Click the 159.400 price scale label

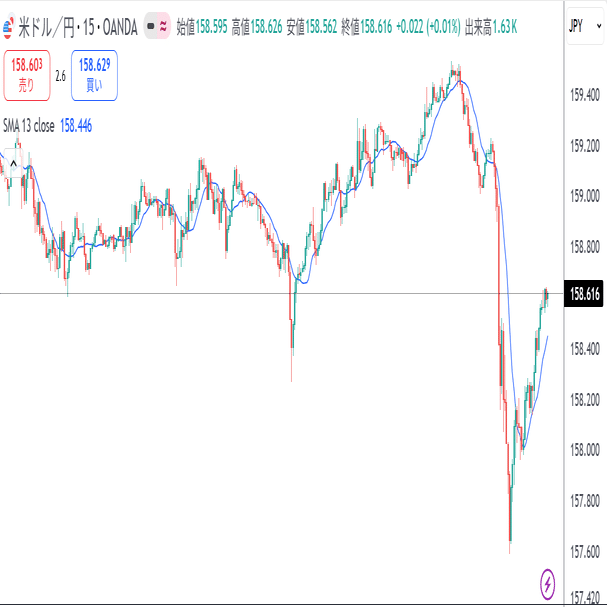tap(583, 95)
